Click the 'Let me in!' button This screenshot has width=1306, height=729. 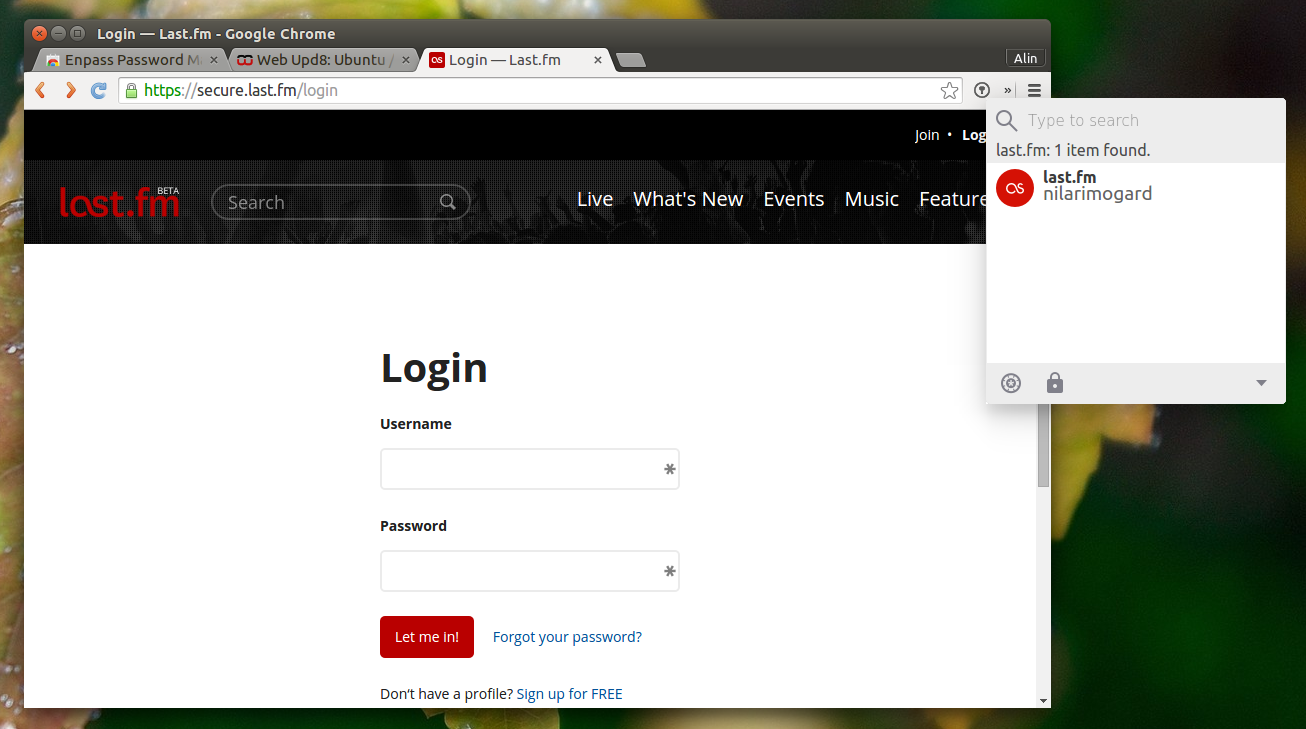tap(427, 637)
